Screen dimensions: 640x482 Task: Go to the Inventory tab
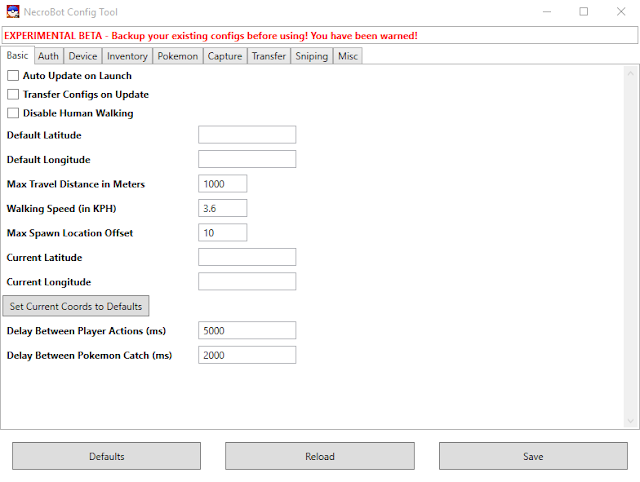click(127, 56)
